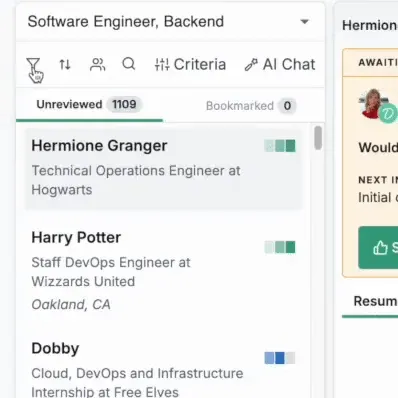Select the Hermione Granger candidate card
This screenshot has width=398, height=398.
[x=164, y=169]
